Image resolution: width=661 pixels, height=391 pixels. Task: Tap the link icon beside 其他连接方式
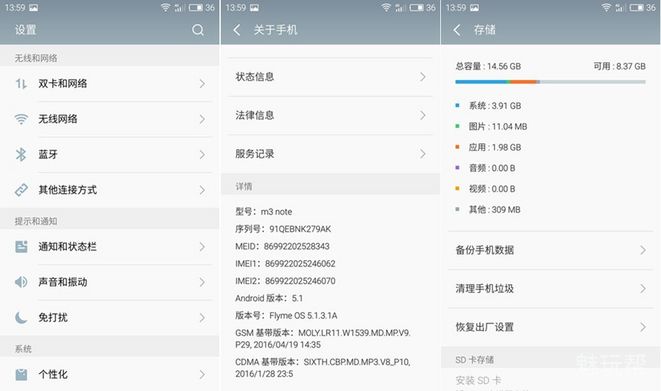(21, 190)
